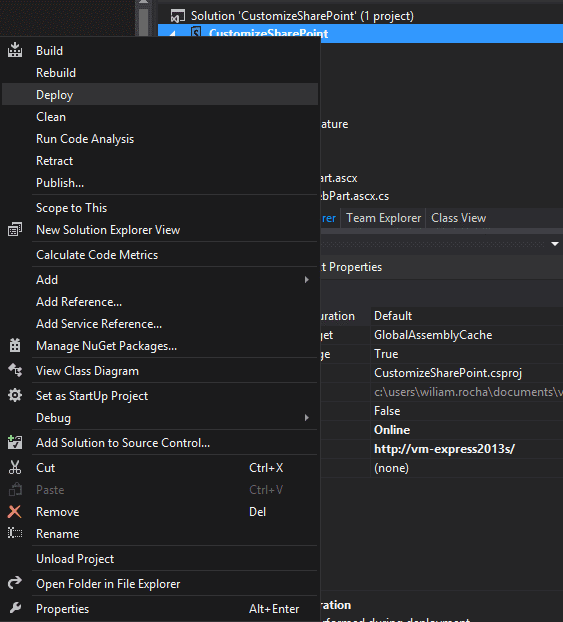The width and height of the screenshot is (563, 622).
Task: Expand the Add submenu arrow
Action: click(x=307, y=280)
